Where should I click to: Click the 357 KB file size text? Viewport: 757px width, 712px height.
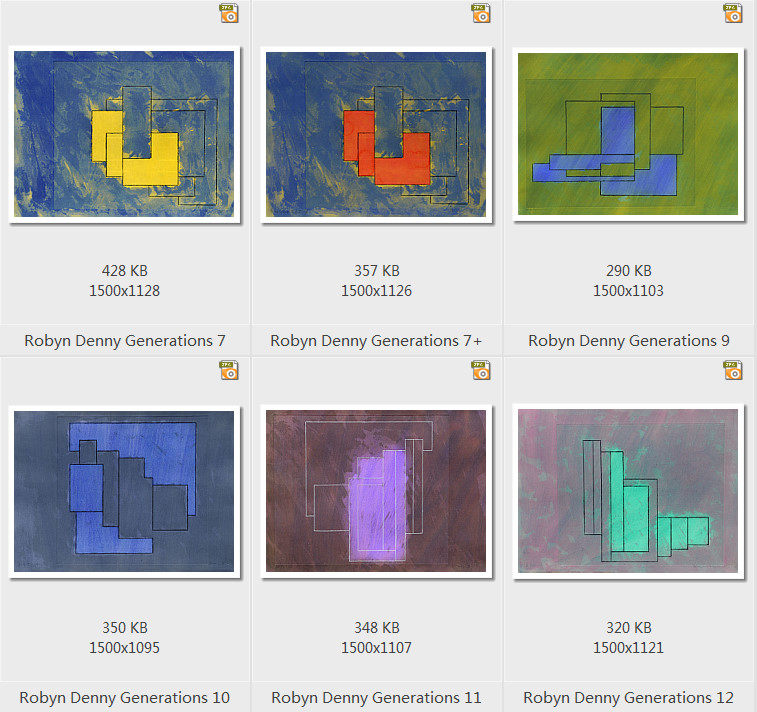tap(377, 271)
